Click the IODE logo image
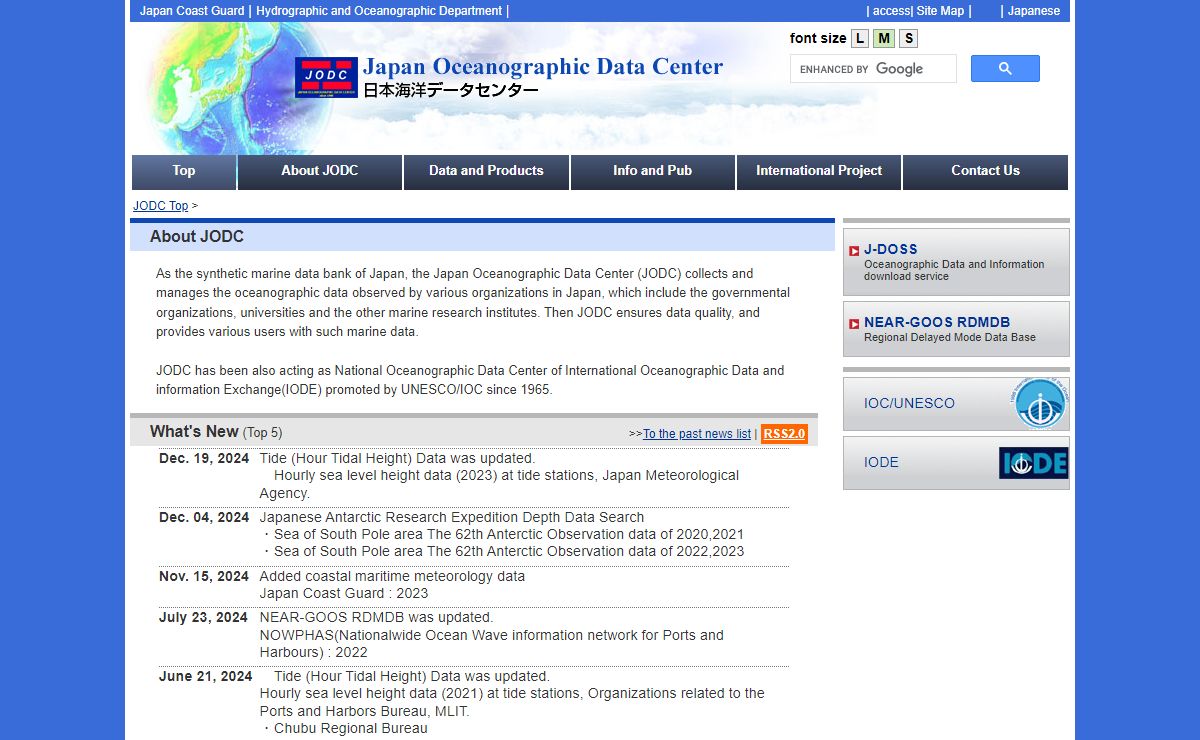Image resolution: width=1200 pixels, height=740 pixels. 1033,463
